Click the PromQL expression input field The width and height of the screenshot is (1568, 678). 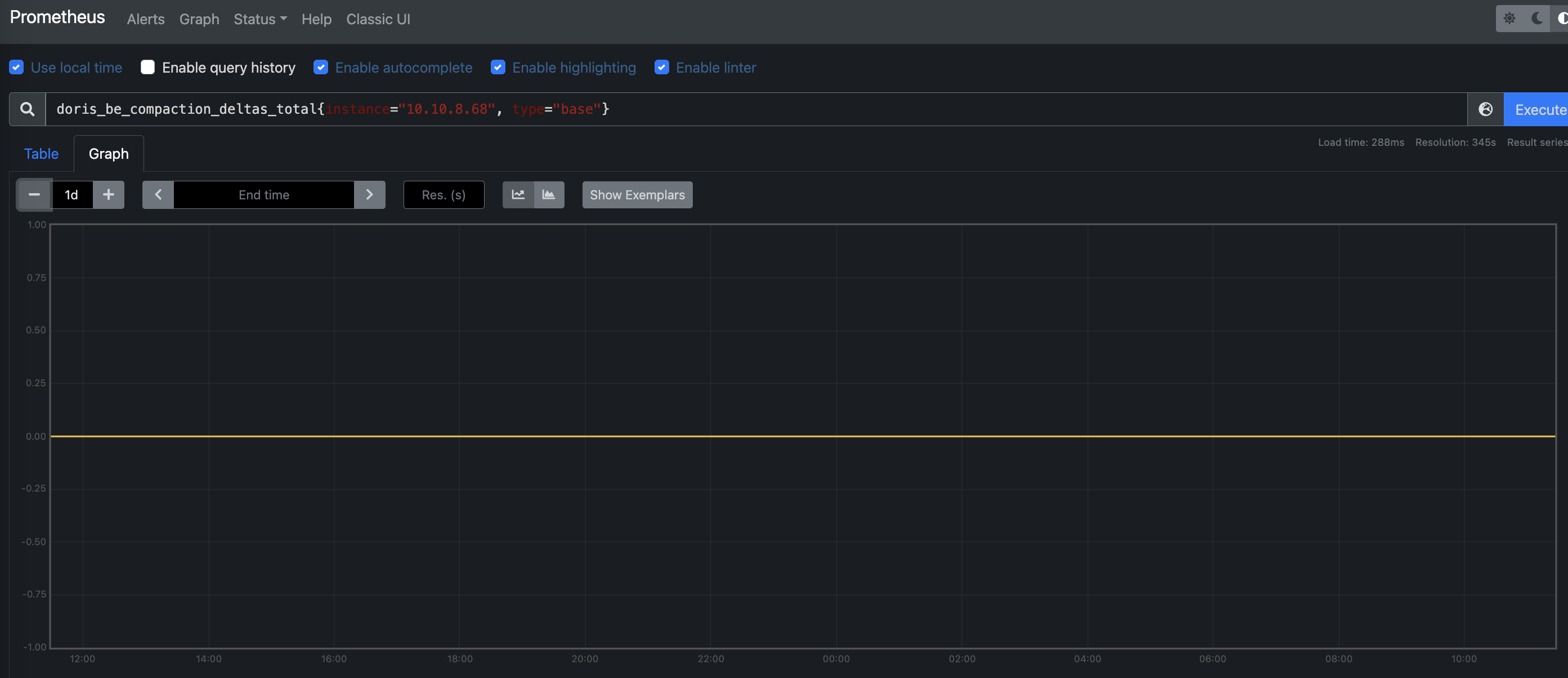click(756, 109)
